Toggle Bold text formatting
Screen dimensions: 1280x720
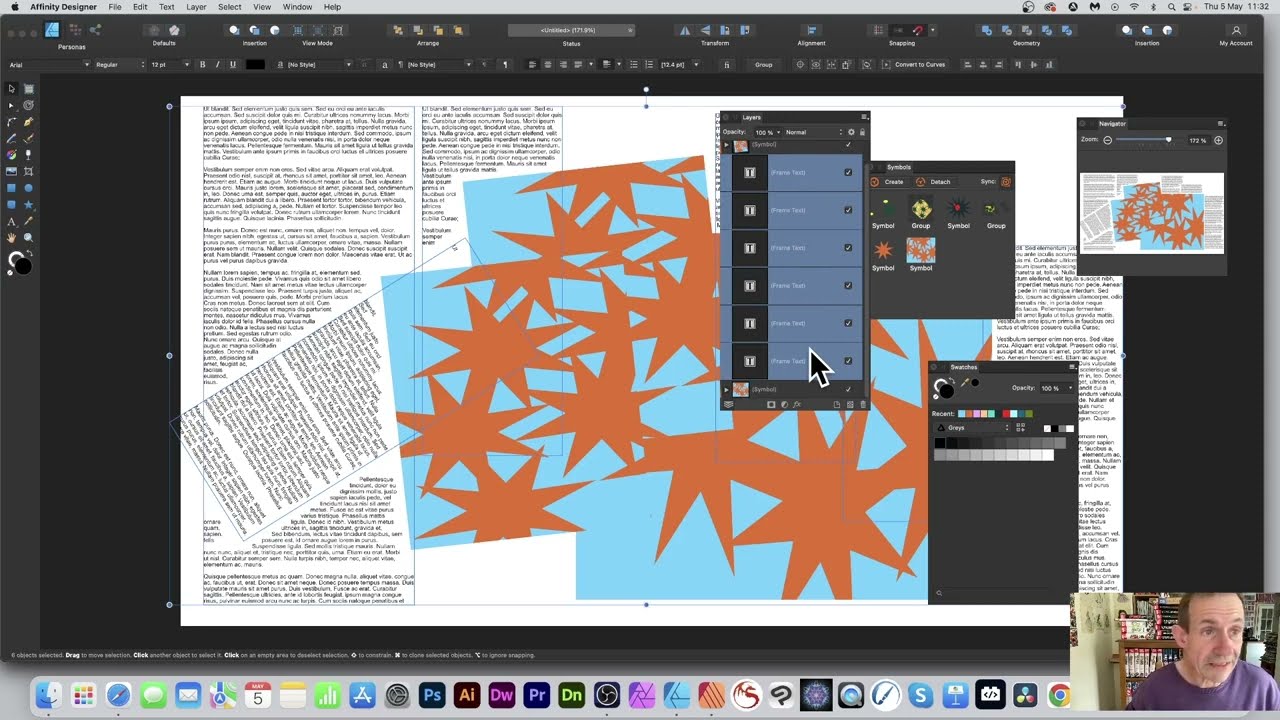point(202,65)
